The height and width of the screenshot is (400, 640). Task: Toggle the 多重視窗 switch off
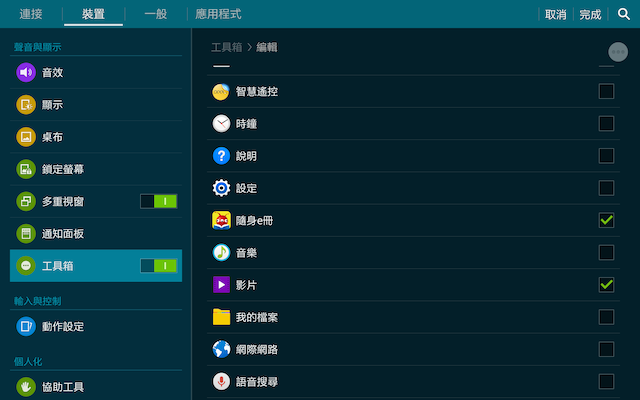[x=159, y=201]
